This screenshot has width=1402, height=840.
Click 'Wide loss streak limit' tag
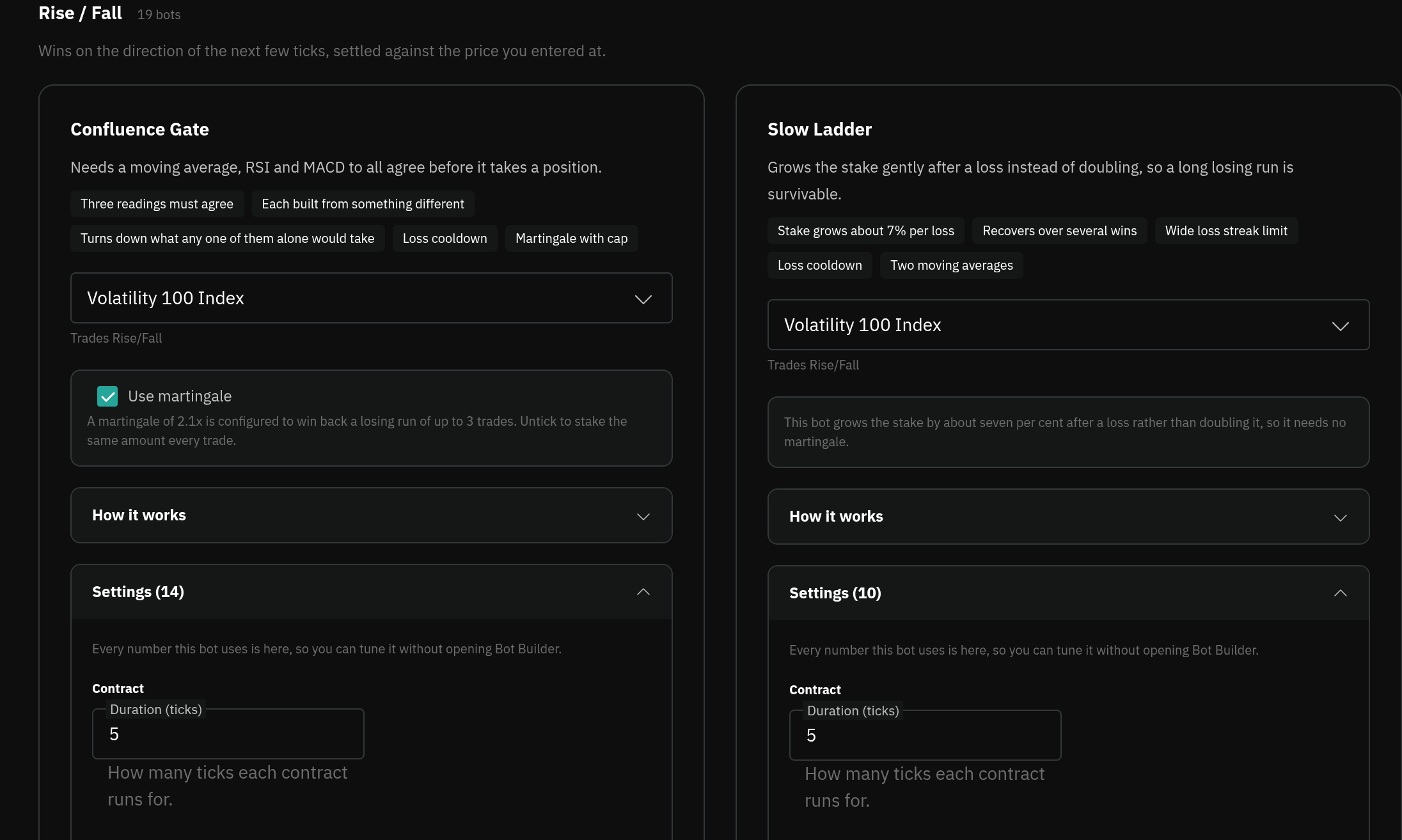pyautogui.click(x=1226, y=231)
